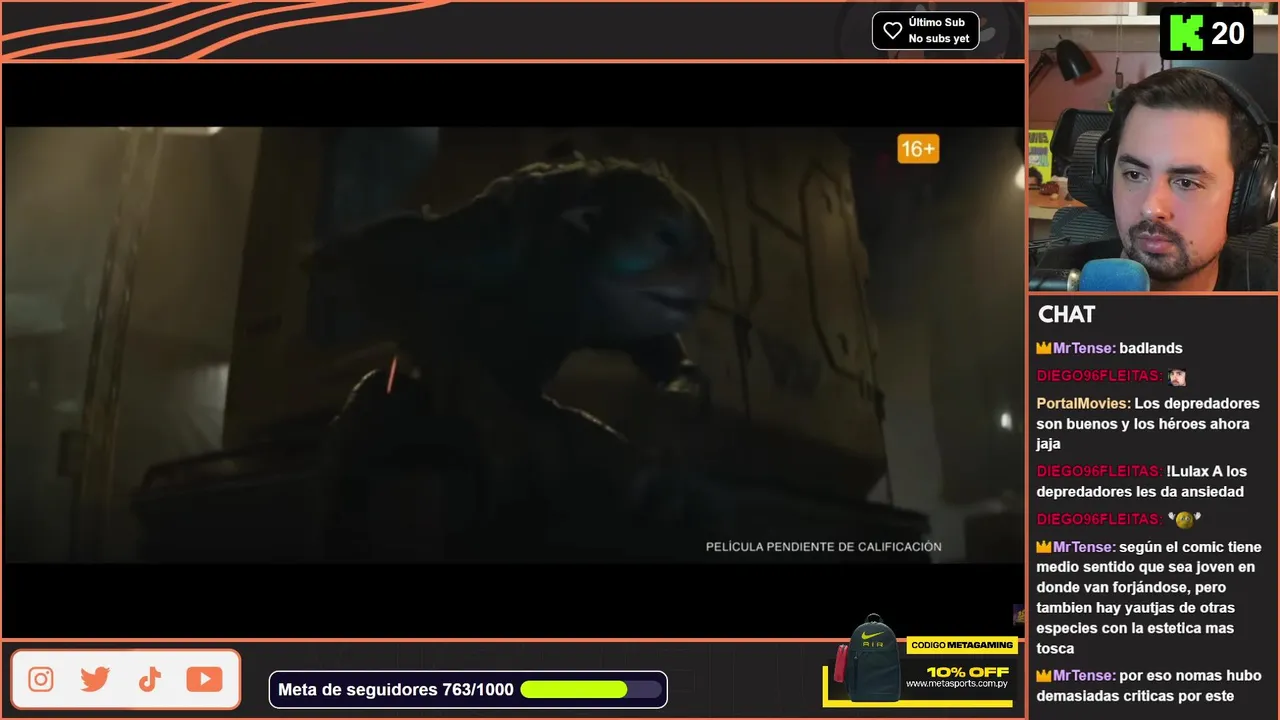Screen dimensions: 1280x720
Task: Click the 10% OFF promotion text
Action: pos(967,671)
